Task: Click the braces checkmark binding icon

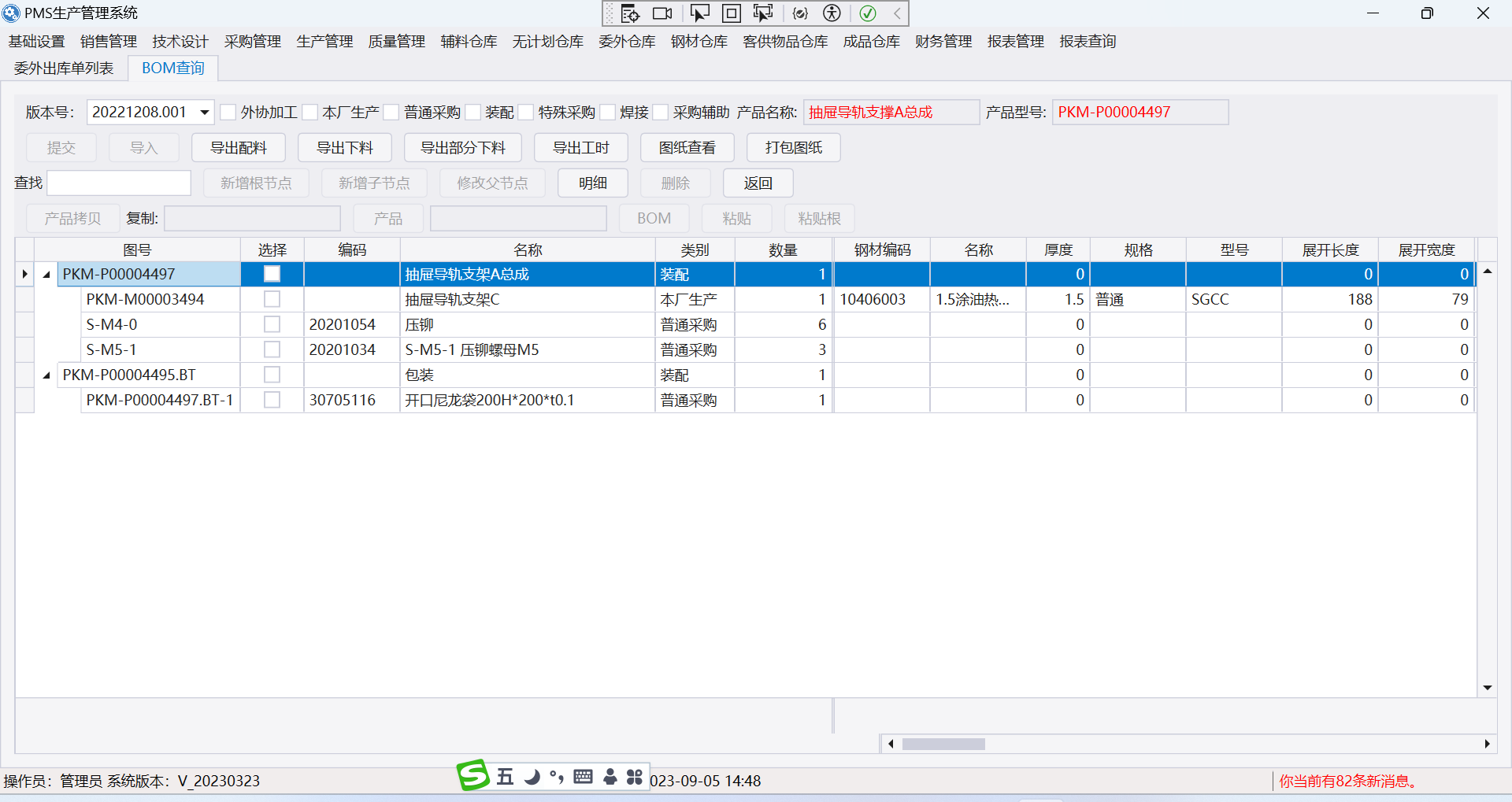Action: click(800, 13)
